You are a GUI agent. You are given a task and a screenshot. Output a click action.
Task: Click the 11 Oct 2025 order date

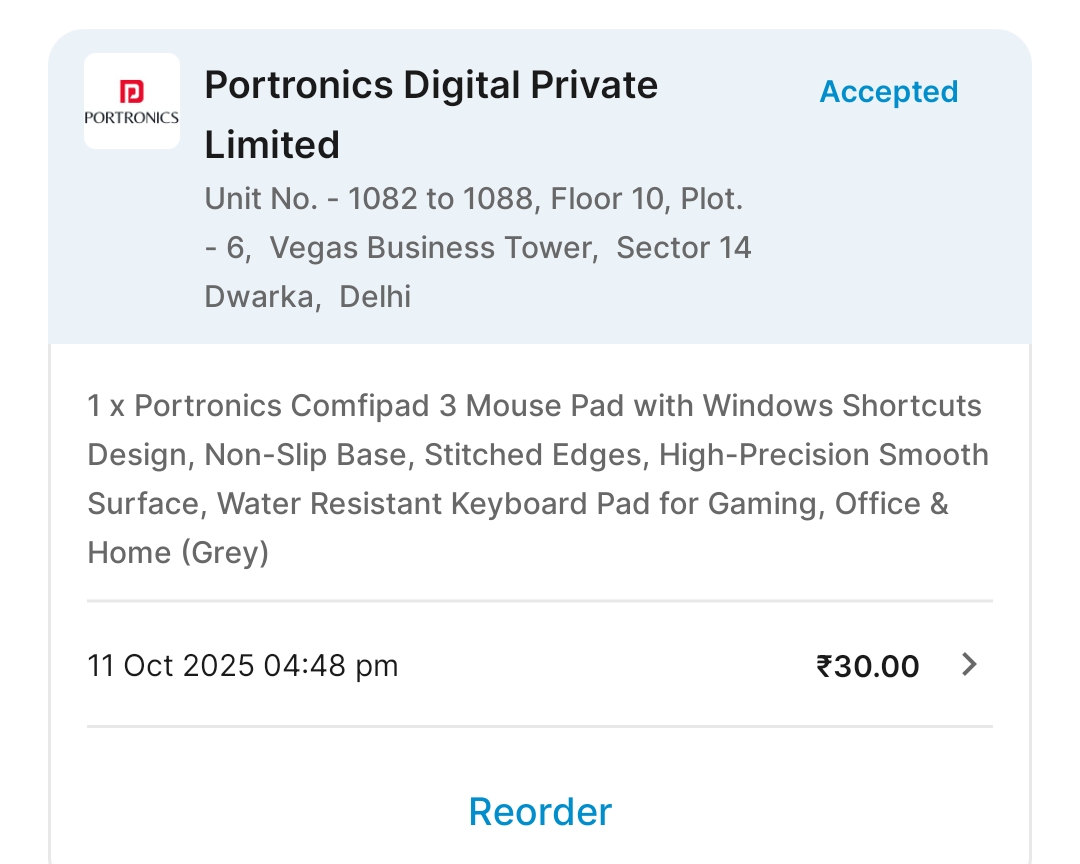(x=170, y=665)
